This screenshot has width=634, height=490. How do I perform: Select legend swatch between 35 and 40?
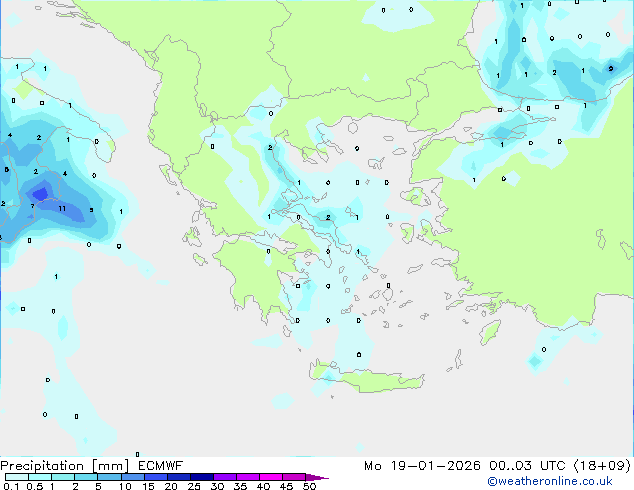pyautogui.click(x=247, y=477)
